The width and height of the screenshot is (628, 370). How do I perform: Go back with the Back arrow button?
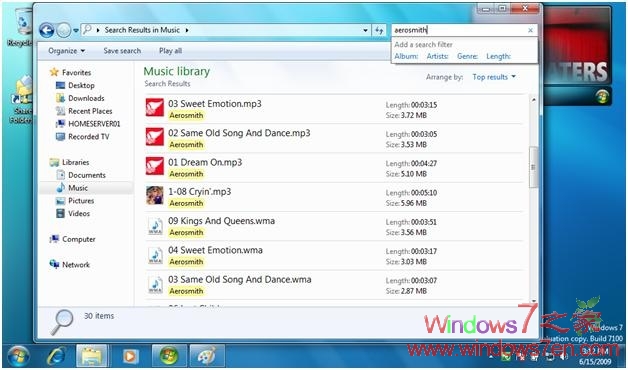46,30
